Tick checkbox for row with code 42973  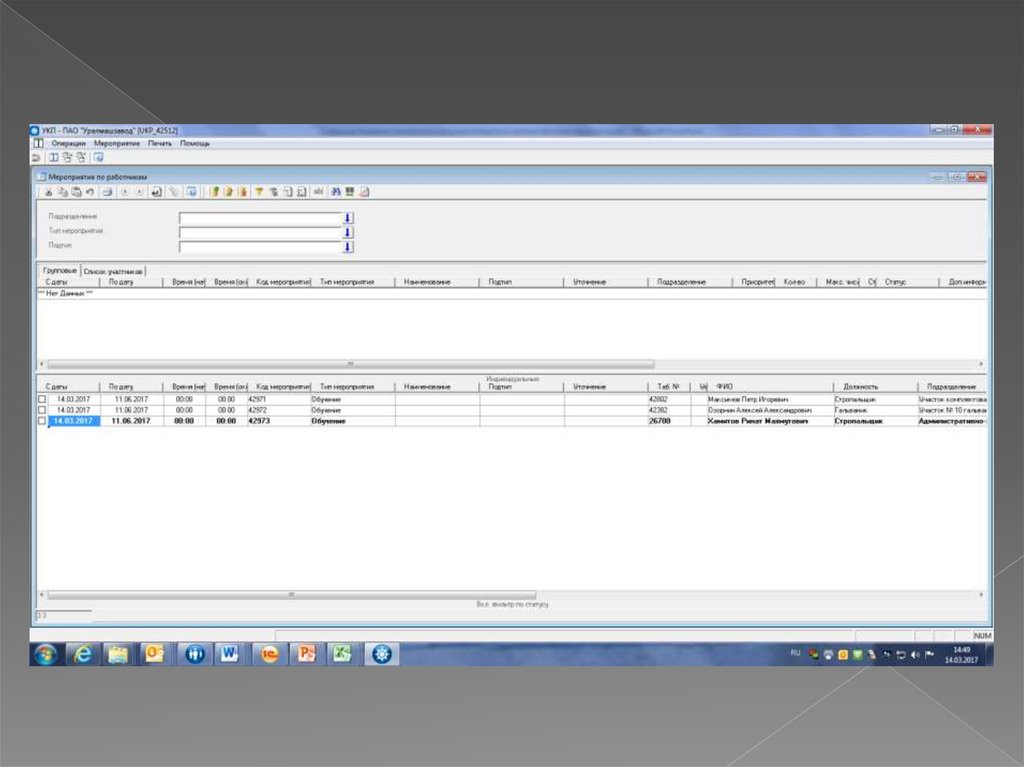(42, 421)
